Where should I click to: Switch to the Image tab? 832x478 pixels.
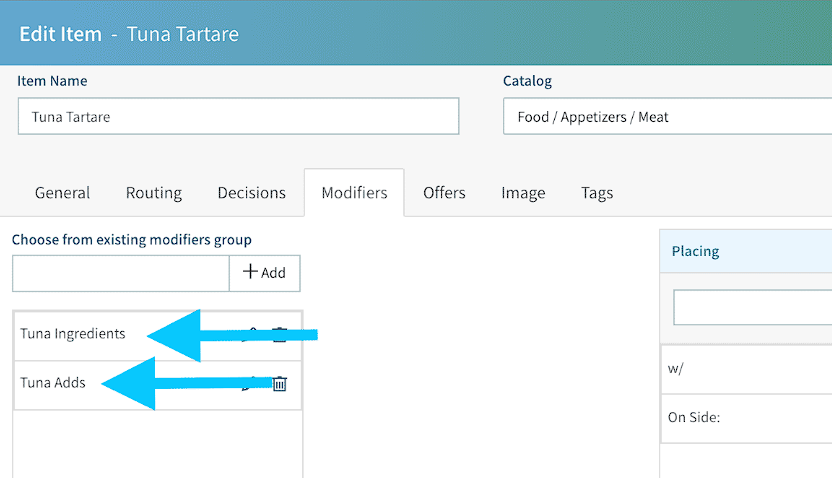click(x=523, y=193)
